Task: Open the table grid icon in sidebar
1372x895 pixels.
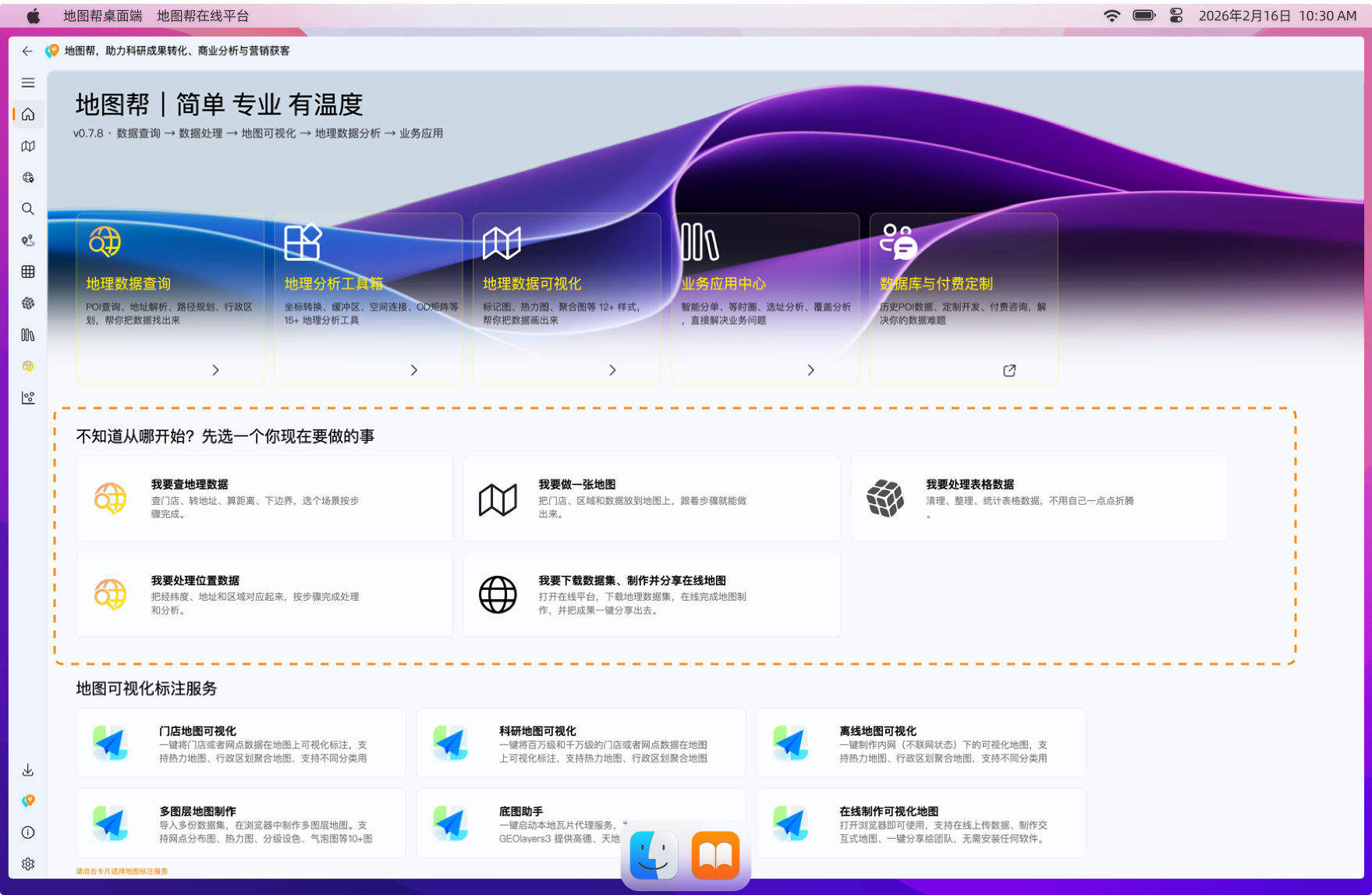Action: click(x=28, y=271)
